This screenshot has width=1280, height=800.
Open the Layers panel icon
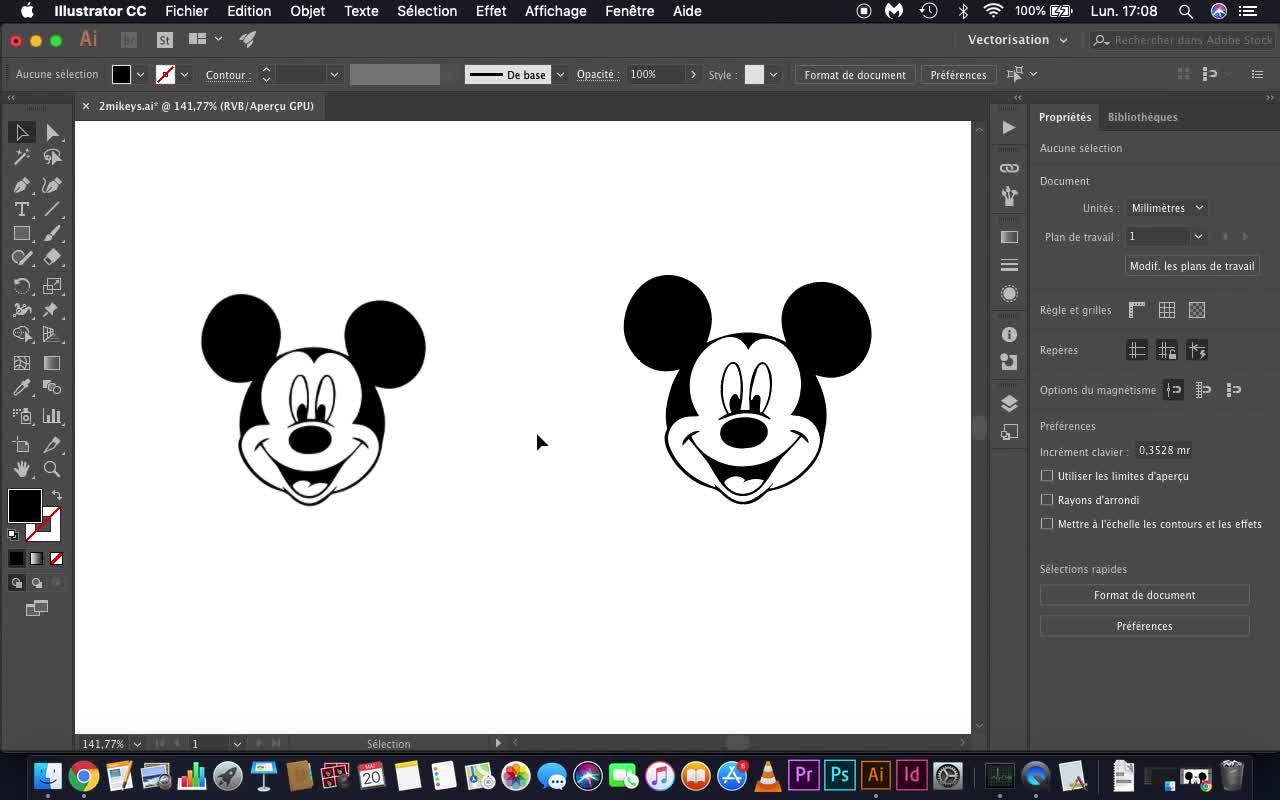[1009, 403]
